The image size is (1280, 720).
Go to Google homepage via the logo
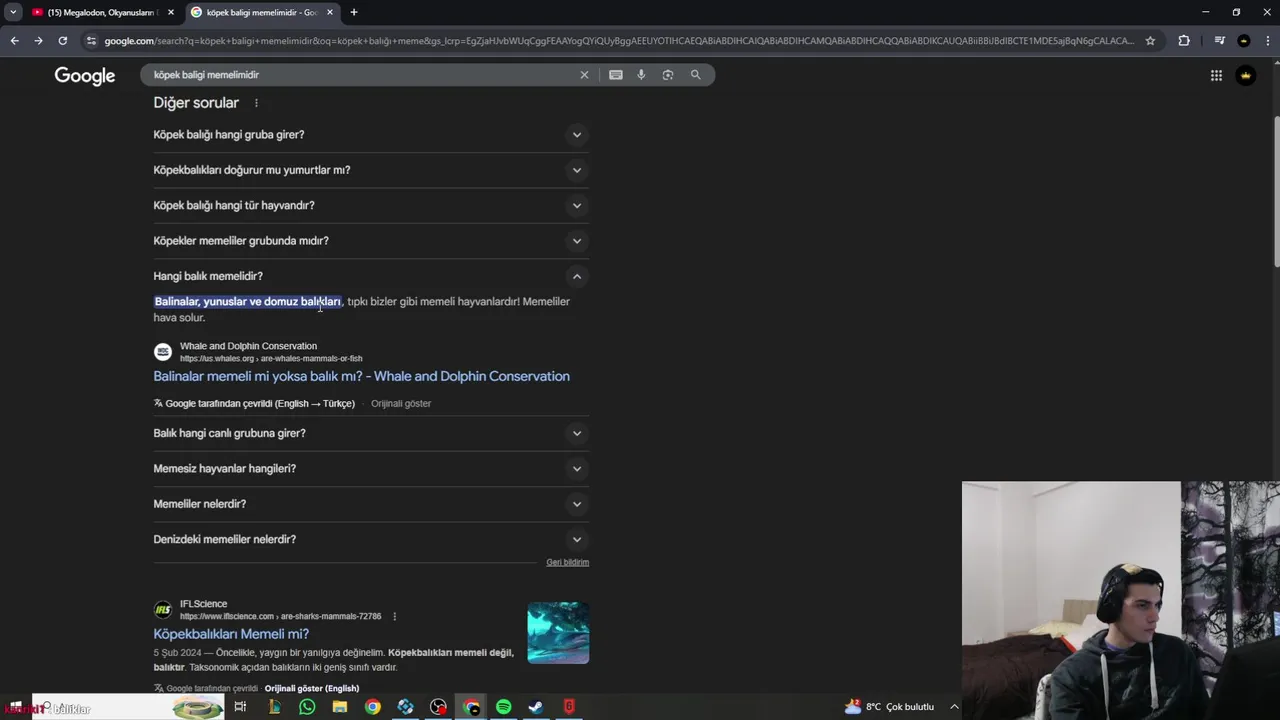85,76
